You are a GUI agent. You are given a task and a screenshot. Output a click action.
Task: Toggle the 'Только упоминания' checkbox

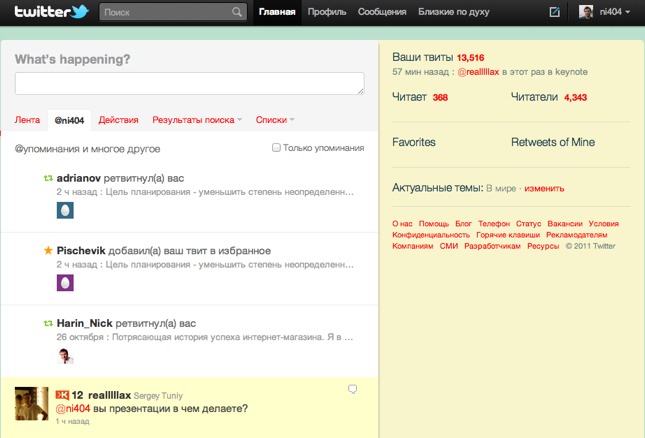tap(276, 147)
